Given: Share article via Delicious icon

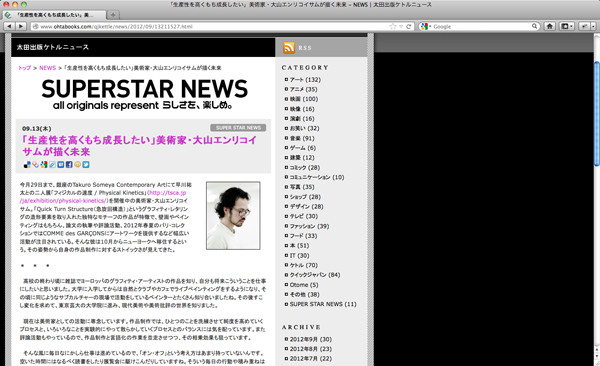Looking at the screenshot, I should (27, 165).
